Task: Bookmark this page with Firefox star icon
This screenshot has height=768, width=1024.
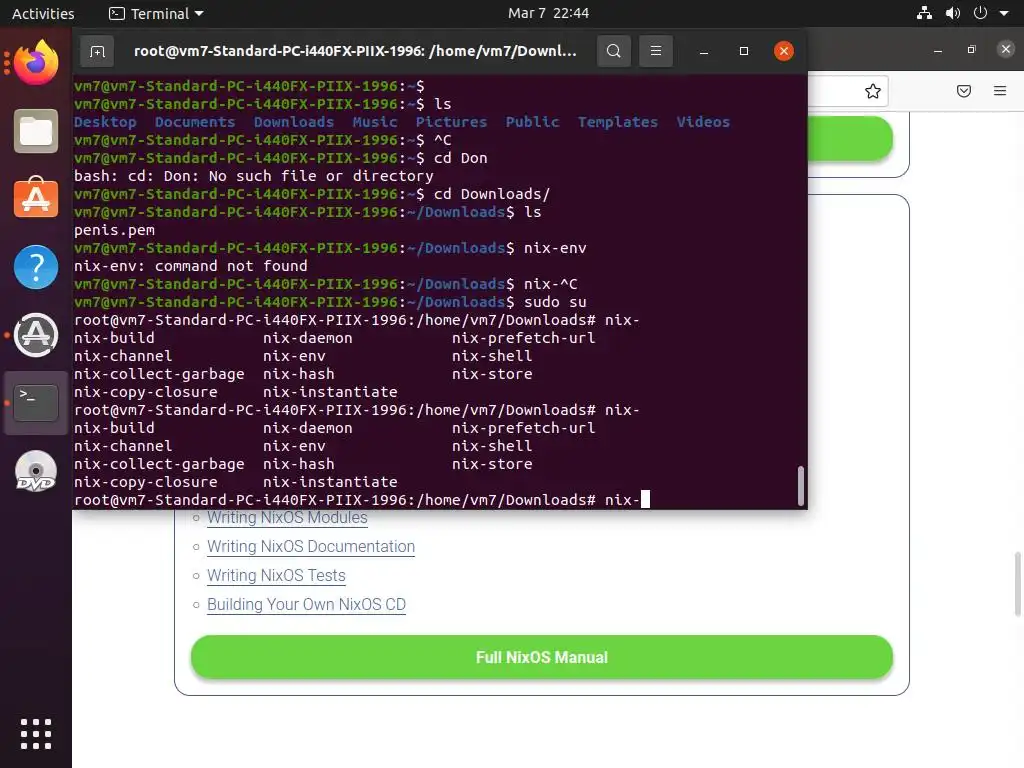Action: (x=872, y=91)
